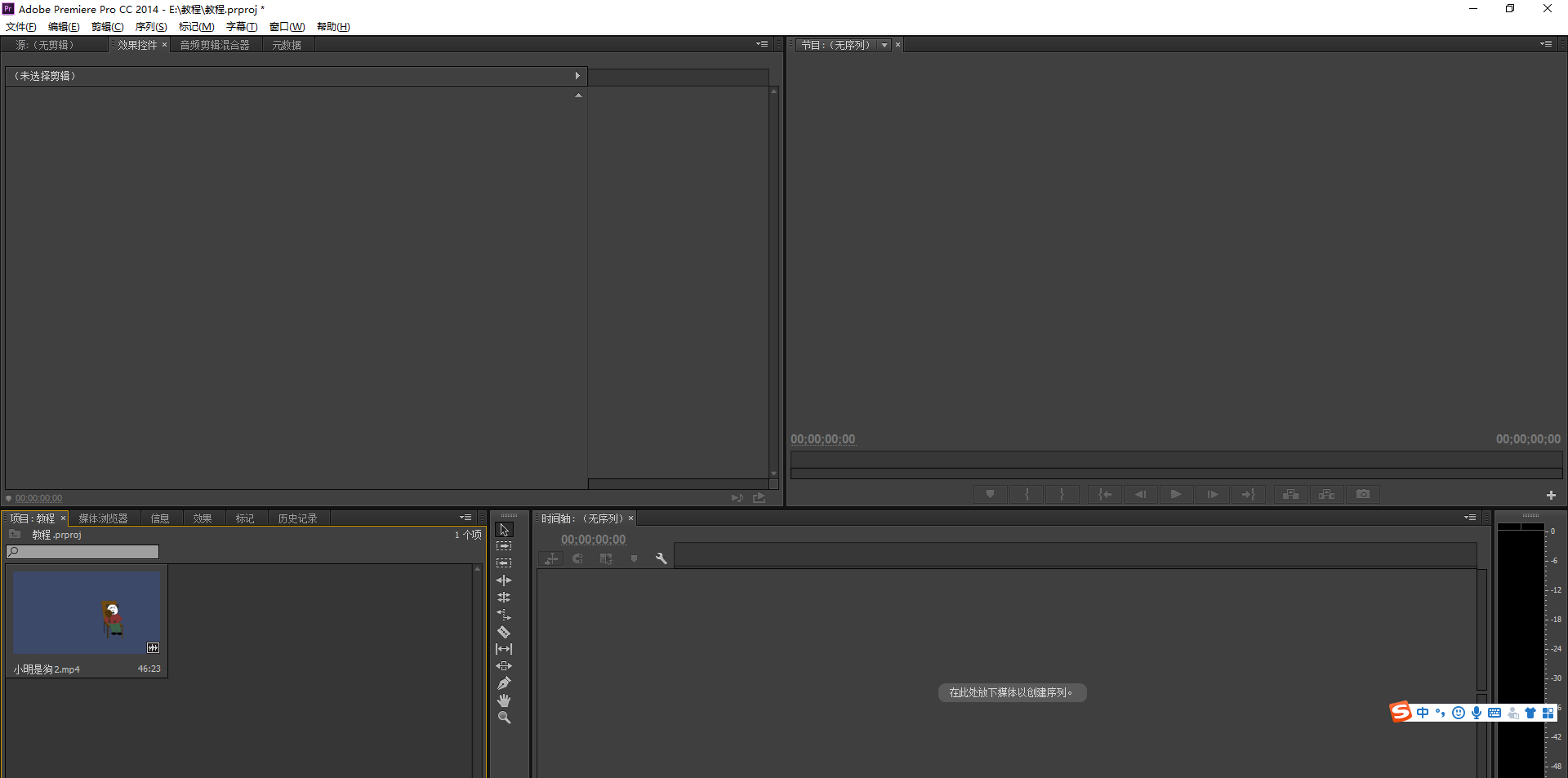The height and width of the screenshot is (778, 1568).
Task: Select the Track Select Backward tool
Action: (x=504, y=563)
